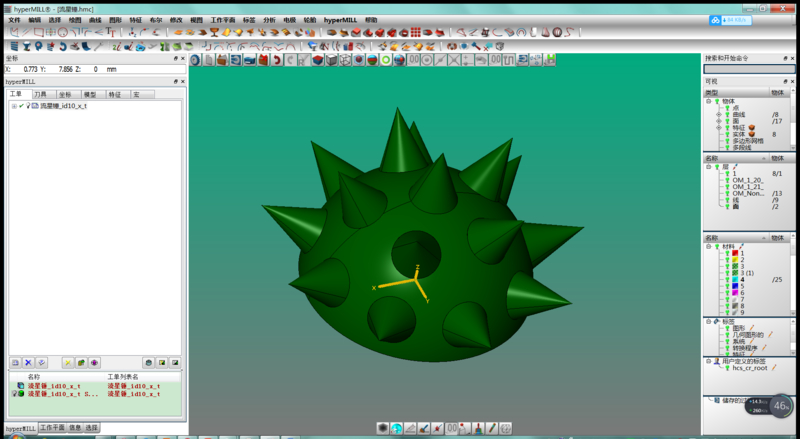Screen dimensions: 800x439
Task: Click the 搜索和开始命令 search field
Action: pyautogui.click(x=749, y=69)
